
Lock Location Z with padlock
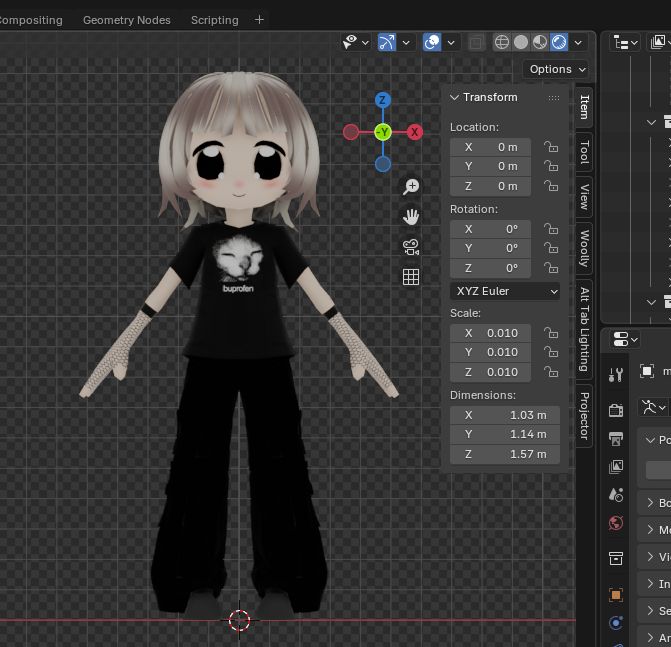(551, 186)
